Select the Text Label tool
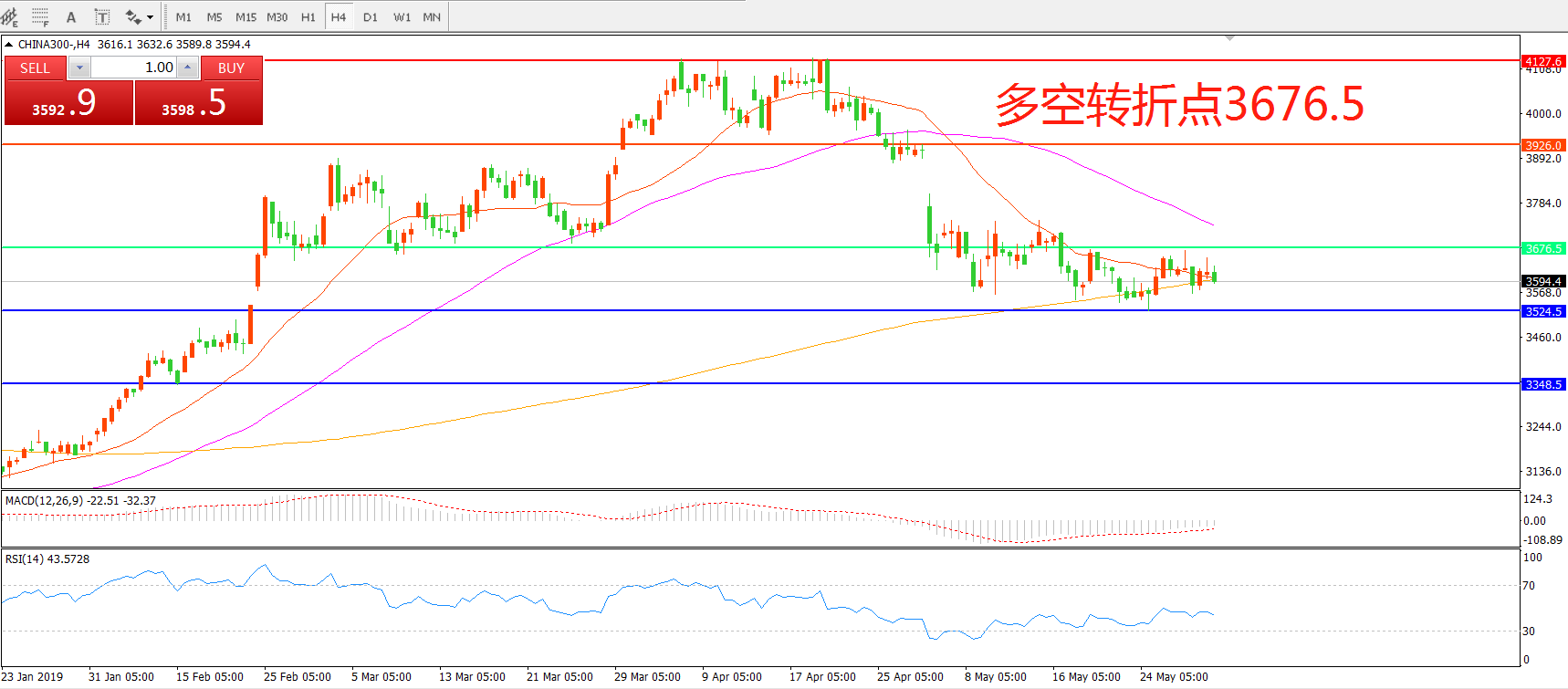The height and width of the screenshot is (689, 1568). click(102, 16)
